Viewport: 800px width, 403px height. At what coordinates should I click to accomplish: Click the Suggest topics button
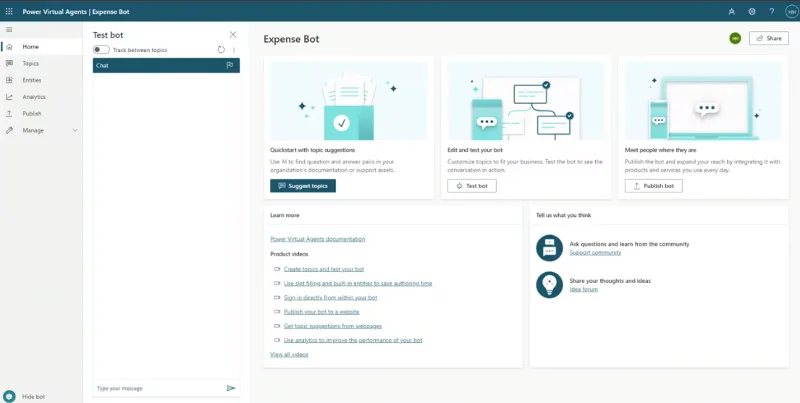303,186
